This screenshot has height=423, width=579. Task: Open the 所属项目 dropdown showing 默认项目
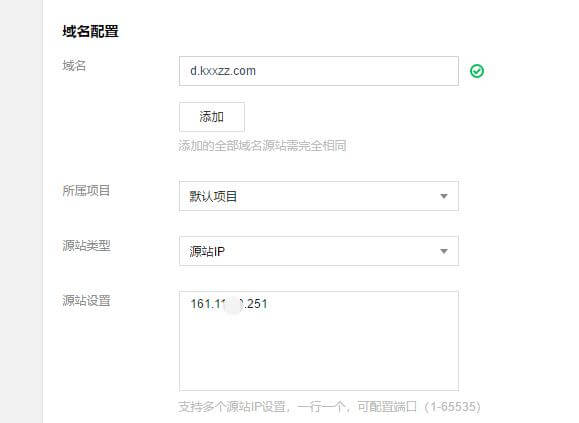coord(319,196)
